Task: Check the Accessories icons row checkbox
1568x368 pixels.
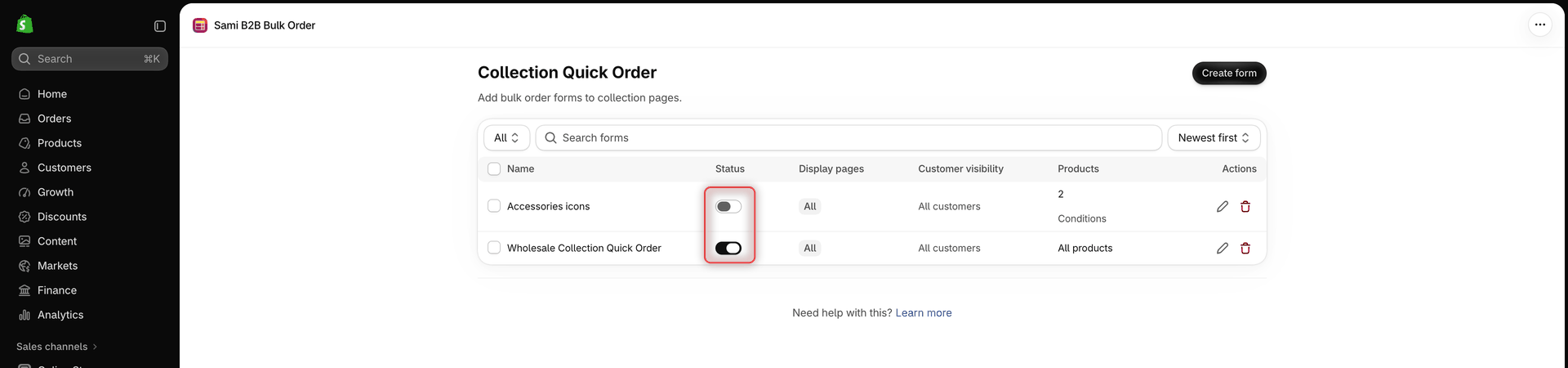Action: point(494,206)
